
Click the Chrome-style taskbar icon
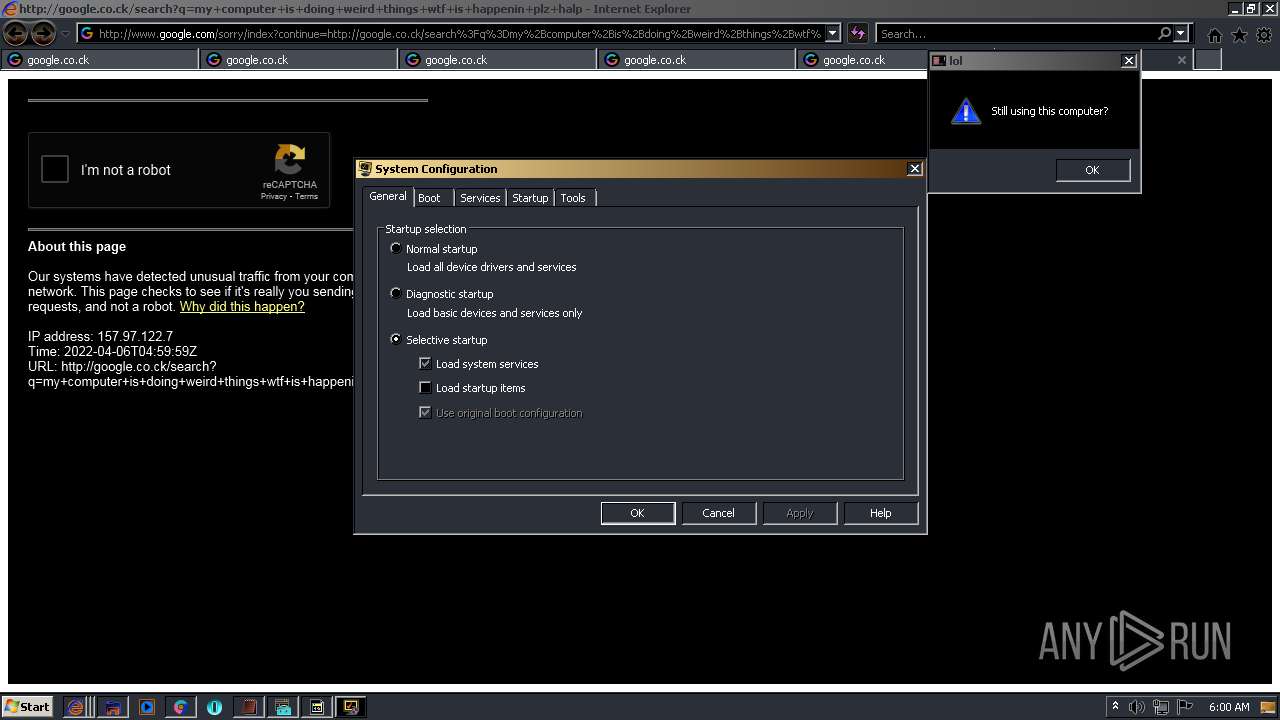coord(180,707)
